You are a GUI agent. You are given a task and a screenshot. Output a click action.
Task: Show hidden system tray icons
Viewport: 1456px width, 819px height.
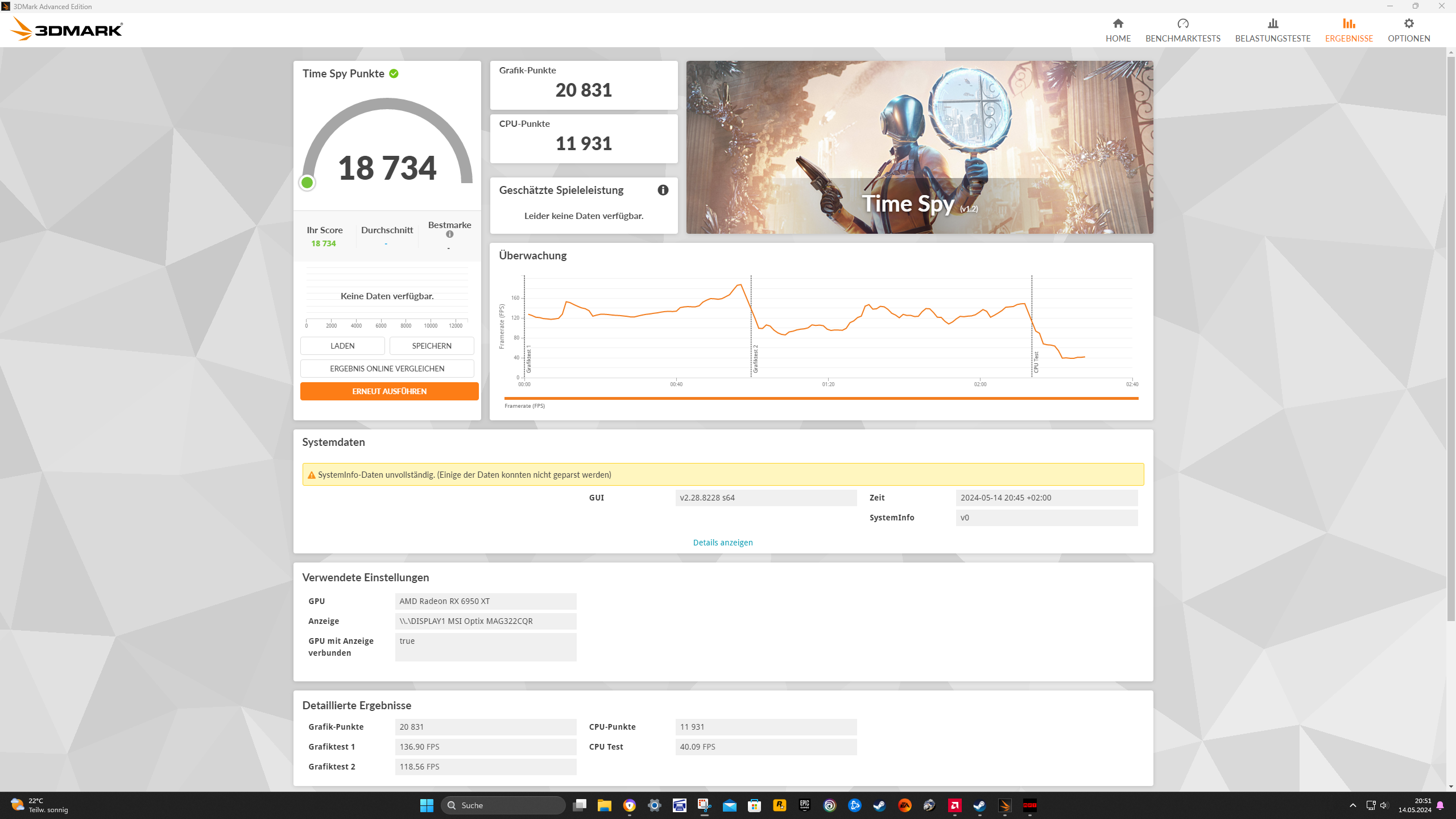(x=1353, y=805)
